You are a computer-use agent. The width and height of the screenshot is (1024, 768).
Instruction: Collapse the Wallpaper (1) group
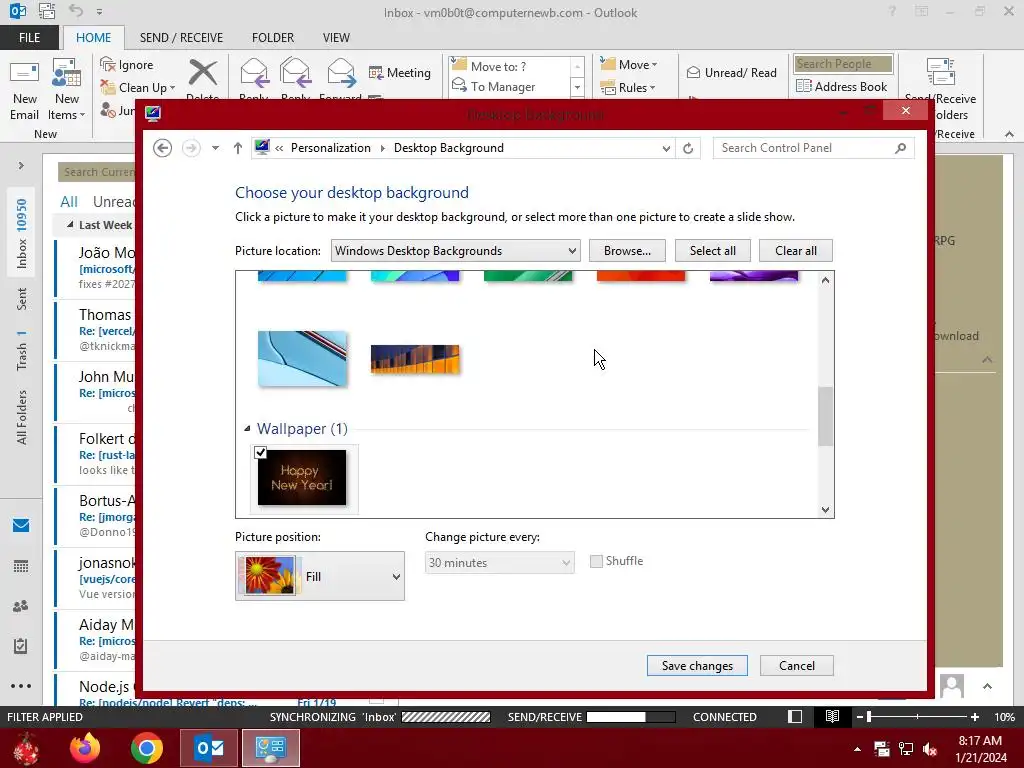(x=247, y=429)
